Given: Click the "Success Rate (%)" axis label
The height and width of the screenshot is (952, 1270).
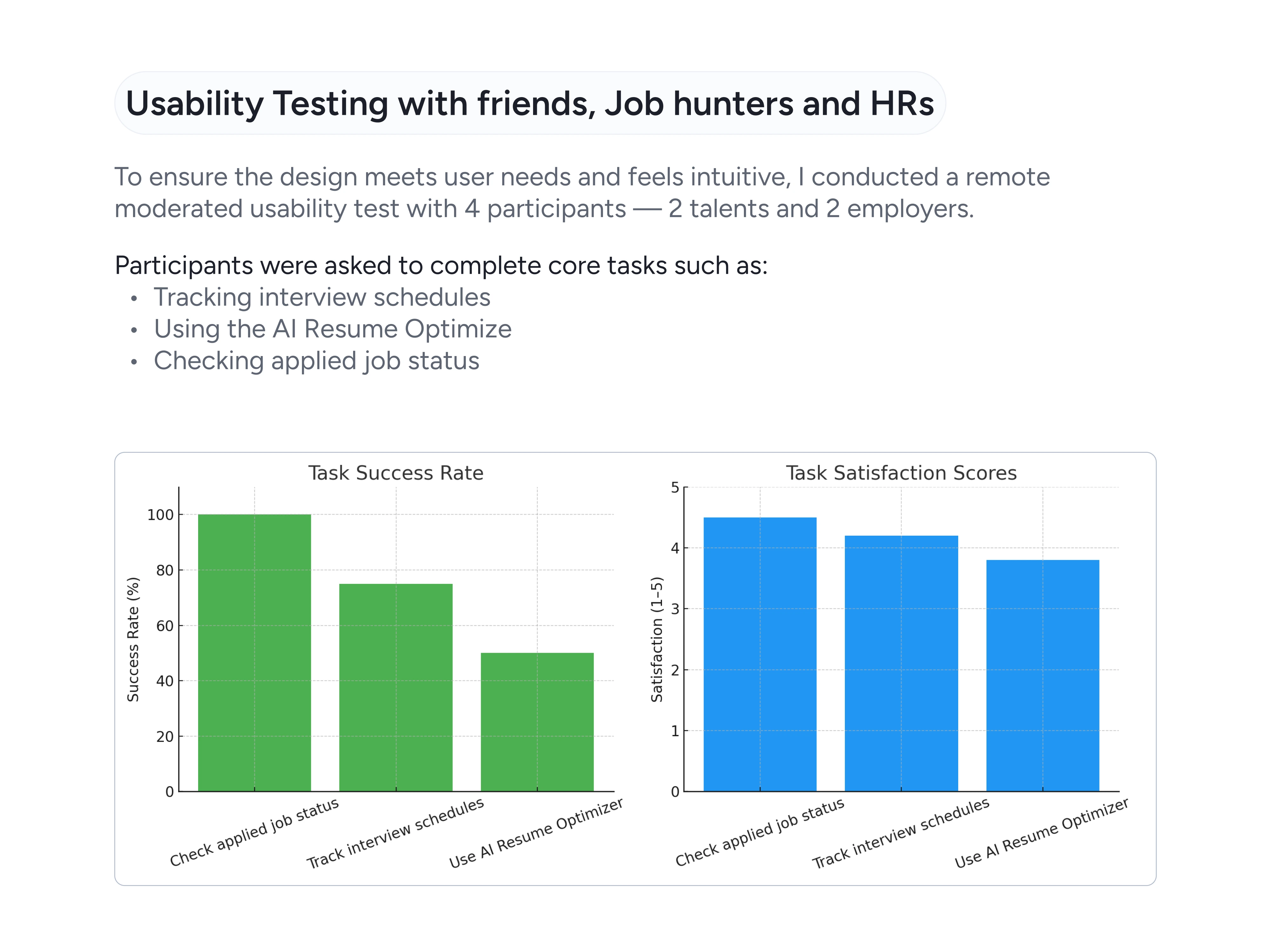Looking at the screenshot, I should point(133,639).
